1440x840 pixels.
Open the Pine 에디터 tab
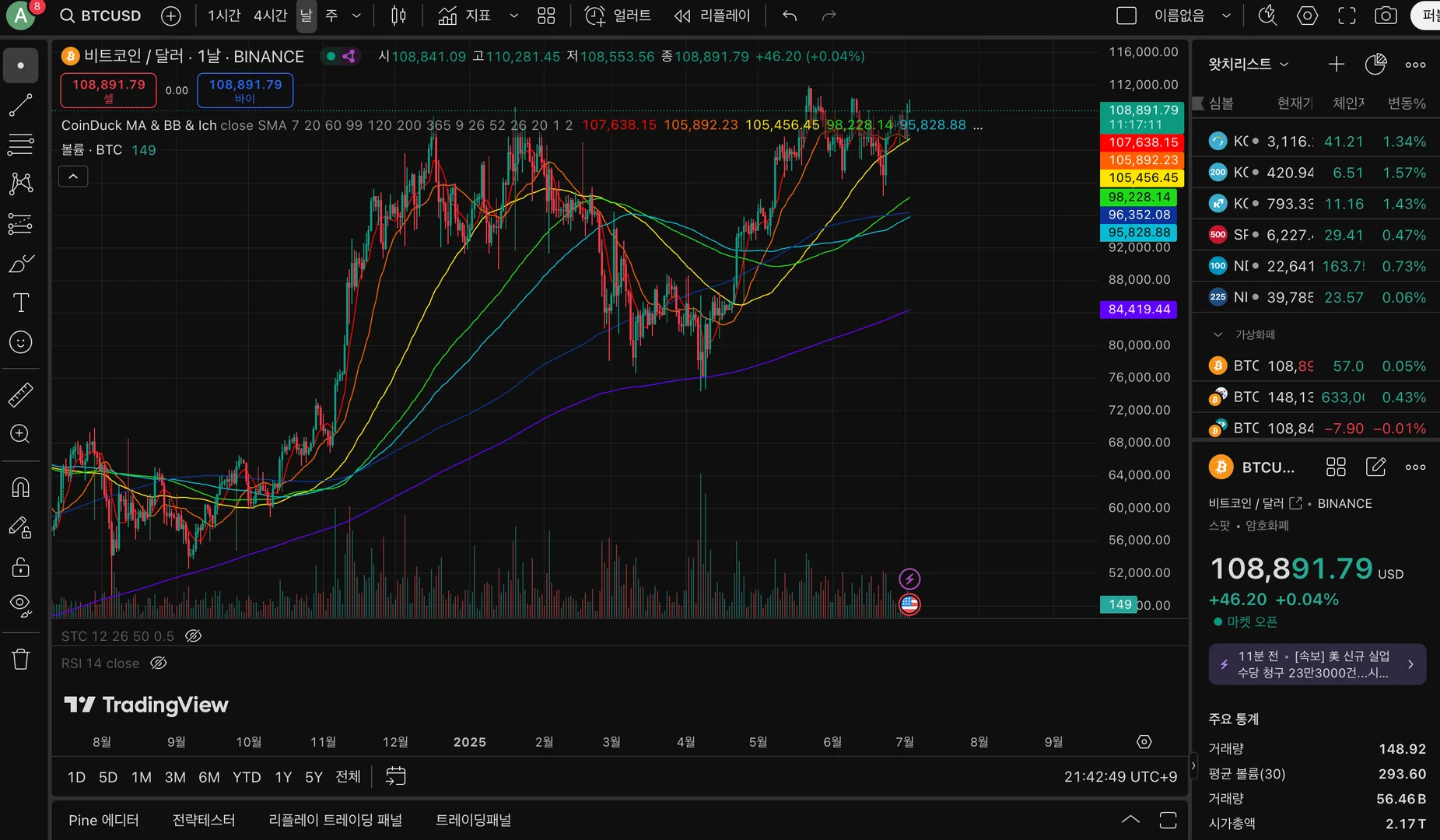tap(103, 821)
